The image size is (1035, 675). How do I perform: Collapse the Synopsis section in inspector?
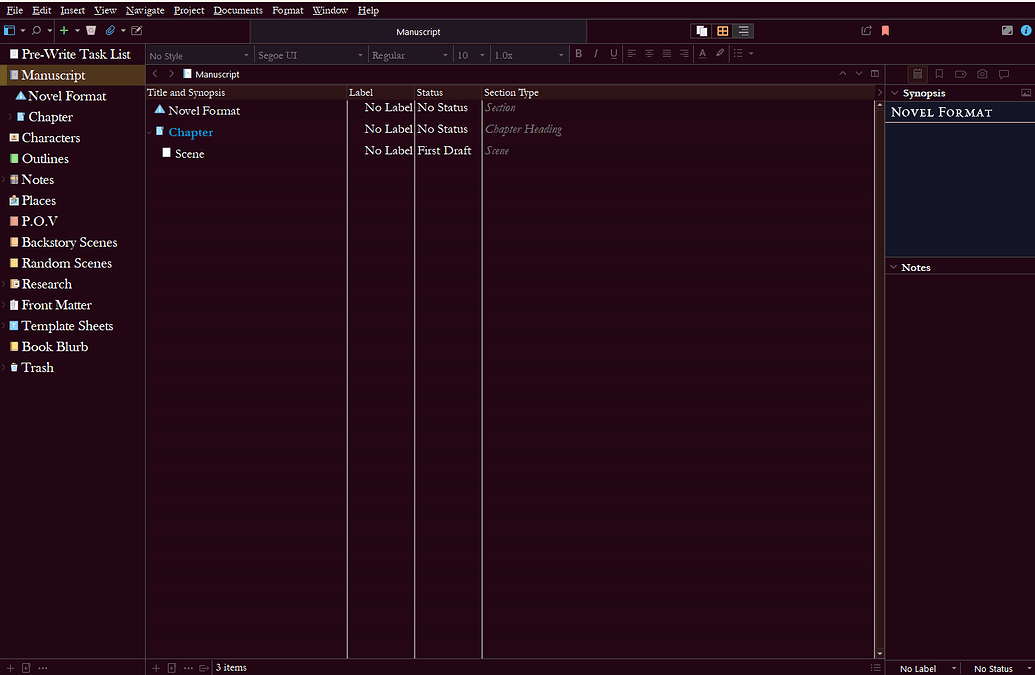pos(894,93)
